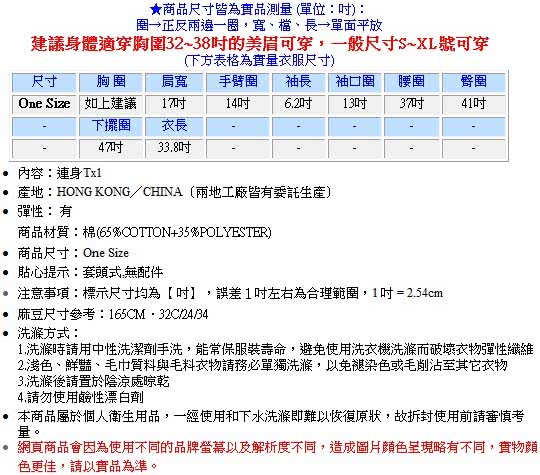The height and width of the screenshot is (475, 540).
Task: Click the red screen color disclaimer text
Action: tap(278, 457)
